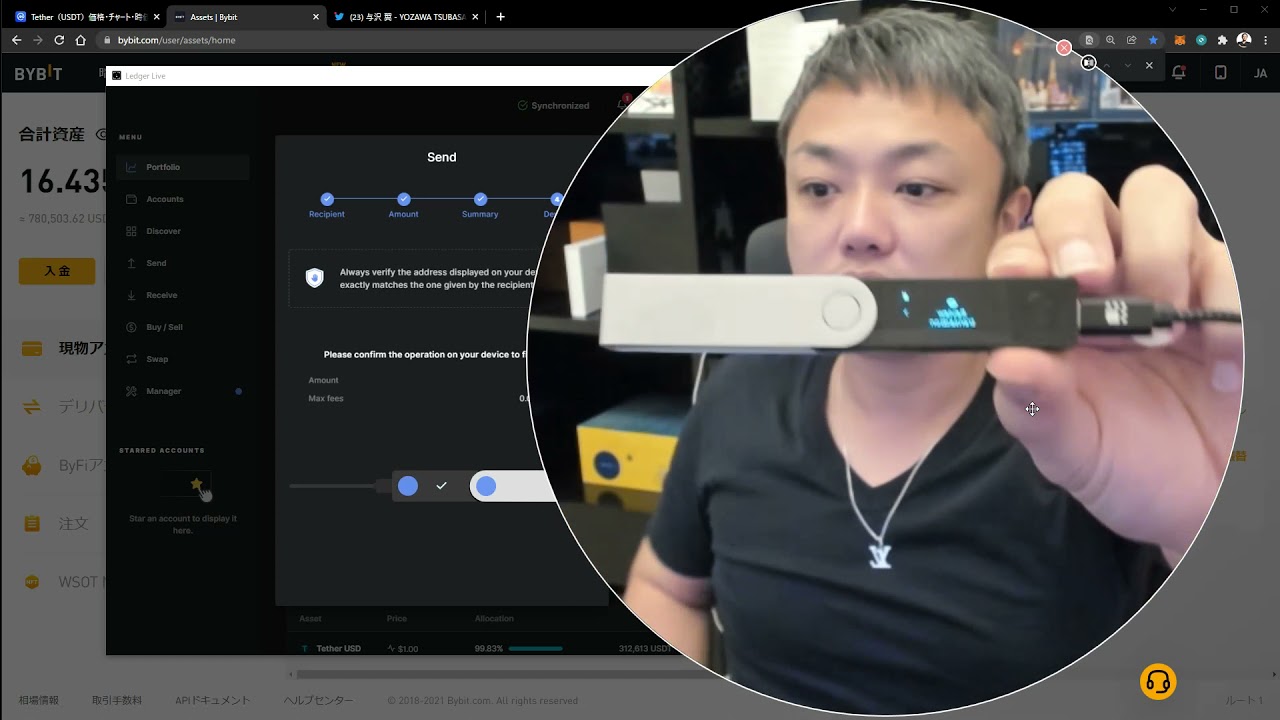Open the 相場情報 footer link
Image resolution: width=1280 pixels, height=720 pixels.
(39, 700)
